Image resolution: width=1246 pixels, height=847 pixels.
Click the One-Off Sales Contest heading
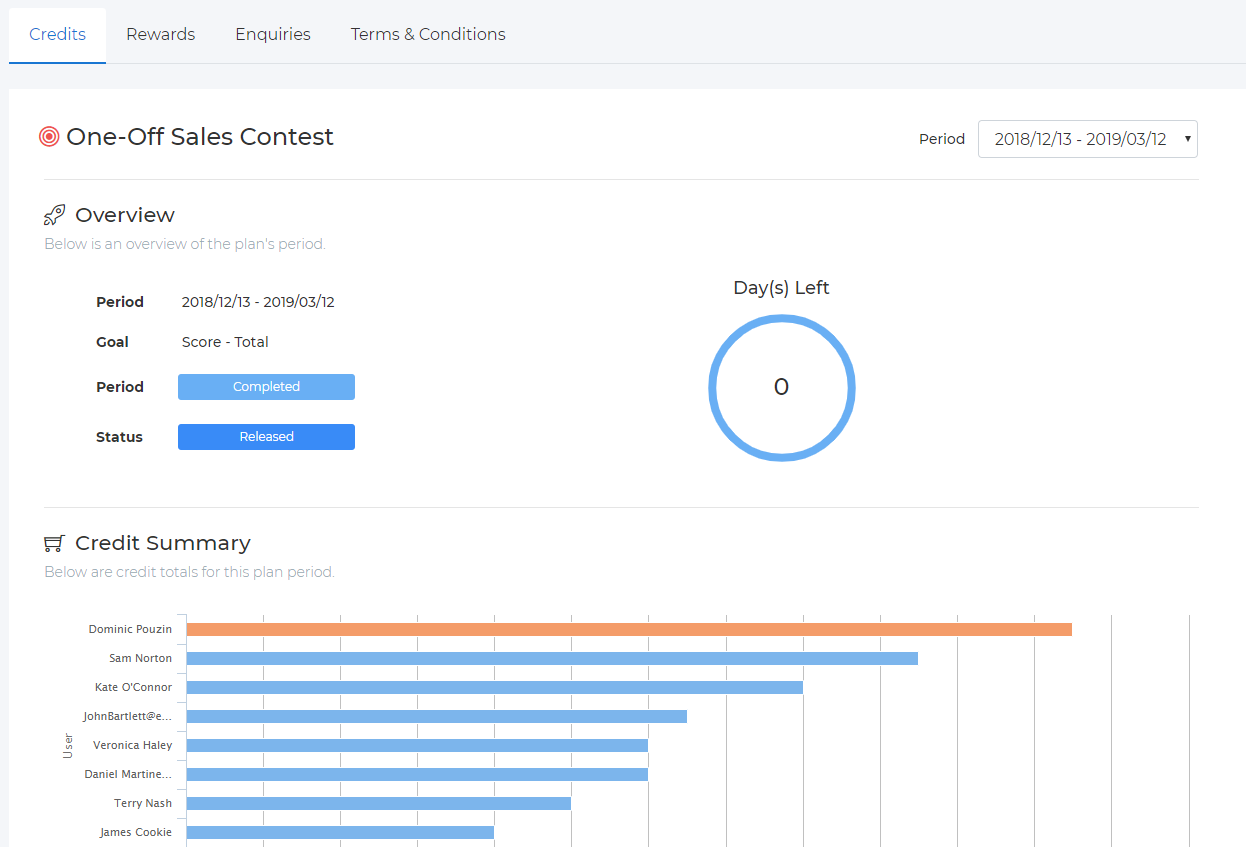pyautogui.click(x=200, y=137)
